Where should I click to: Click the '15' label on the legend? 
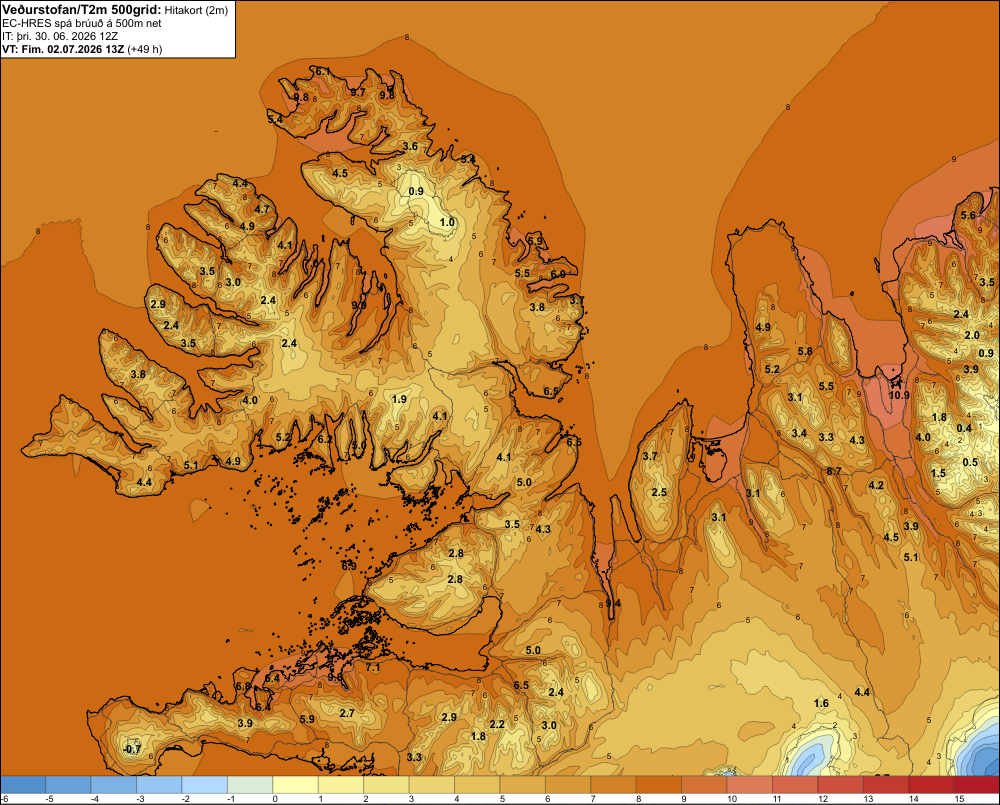coord(959,799)
